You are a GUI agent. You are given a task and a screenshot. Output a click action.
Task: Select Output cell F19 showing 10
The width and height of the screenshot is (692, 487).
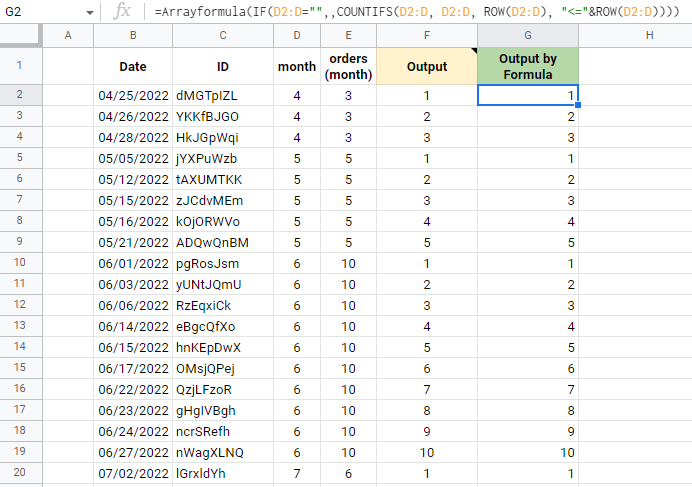[427, 452]
